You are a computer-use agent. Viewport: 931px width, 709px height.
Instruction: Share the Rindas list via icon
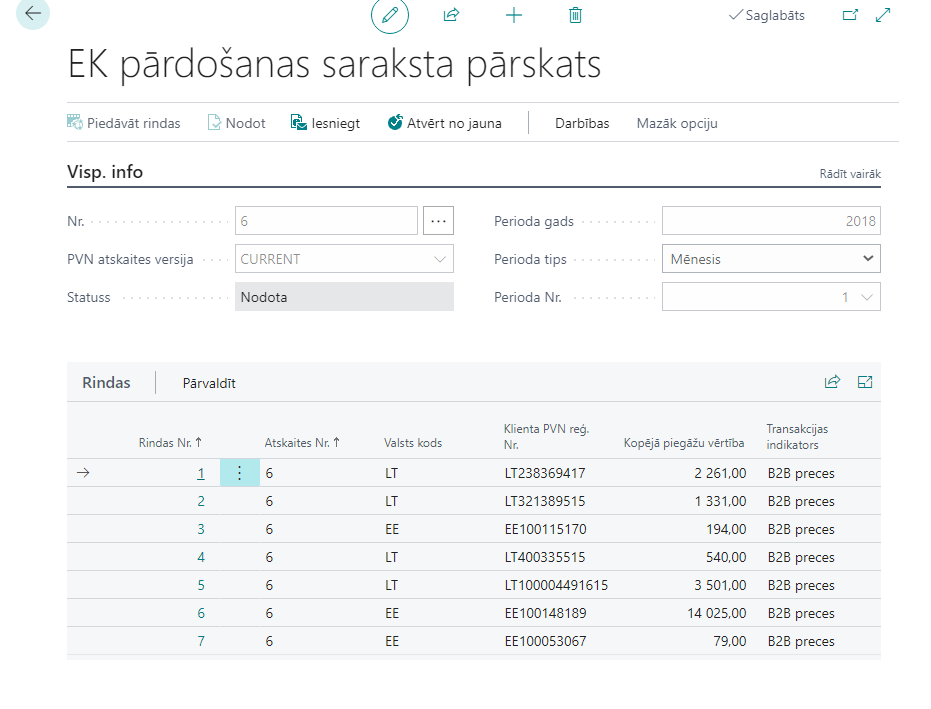832,382
